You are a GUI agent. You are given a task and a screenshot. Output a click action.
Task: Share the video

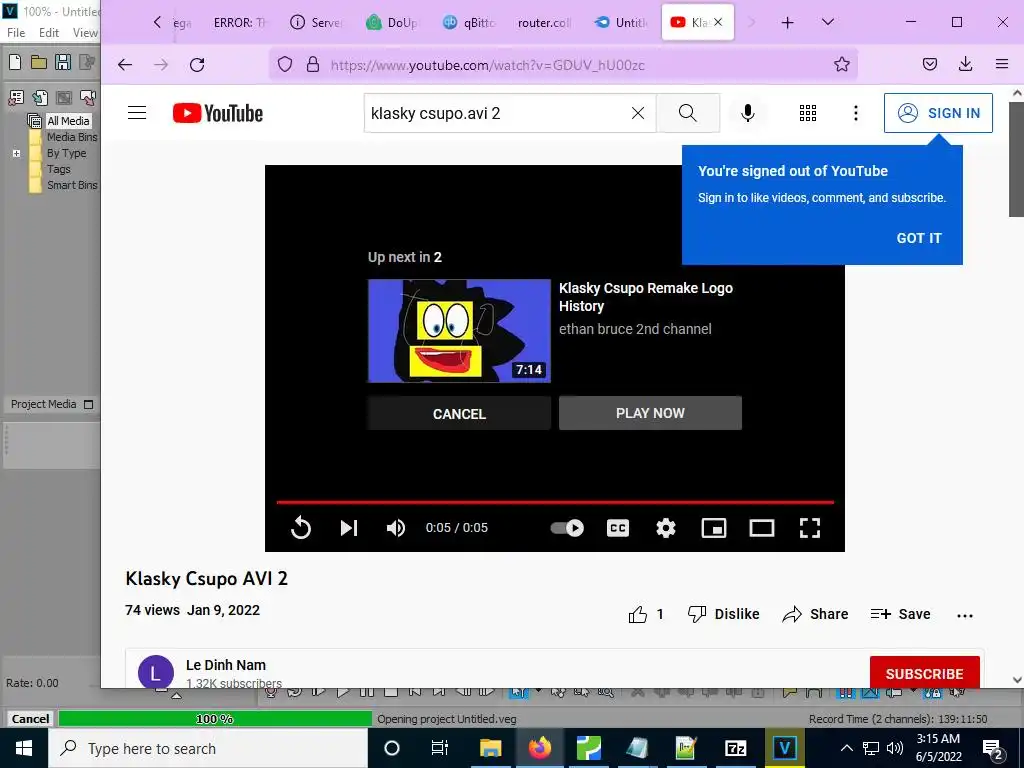[815, 614]
